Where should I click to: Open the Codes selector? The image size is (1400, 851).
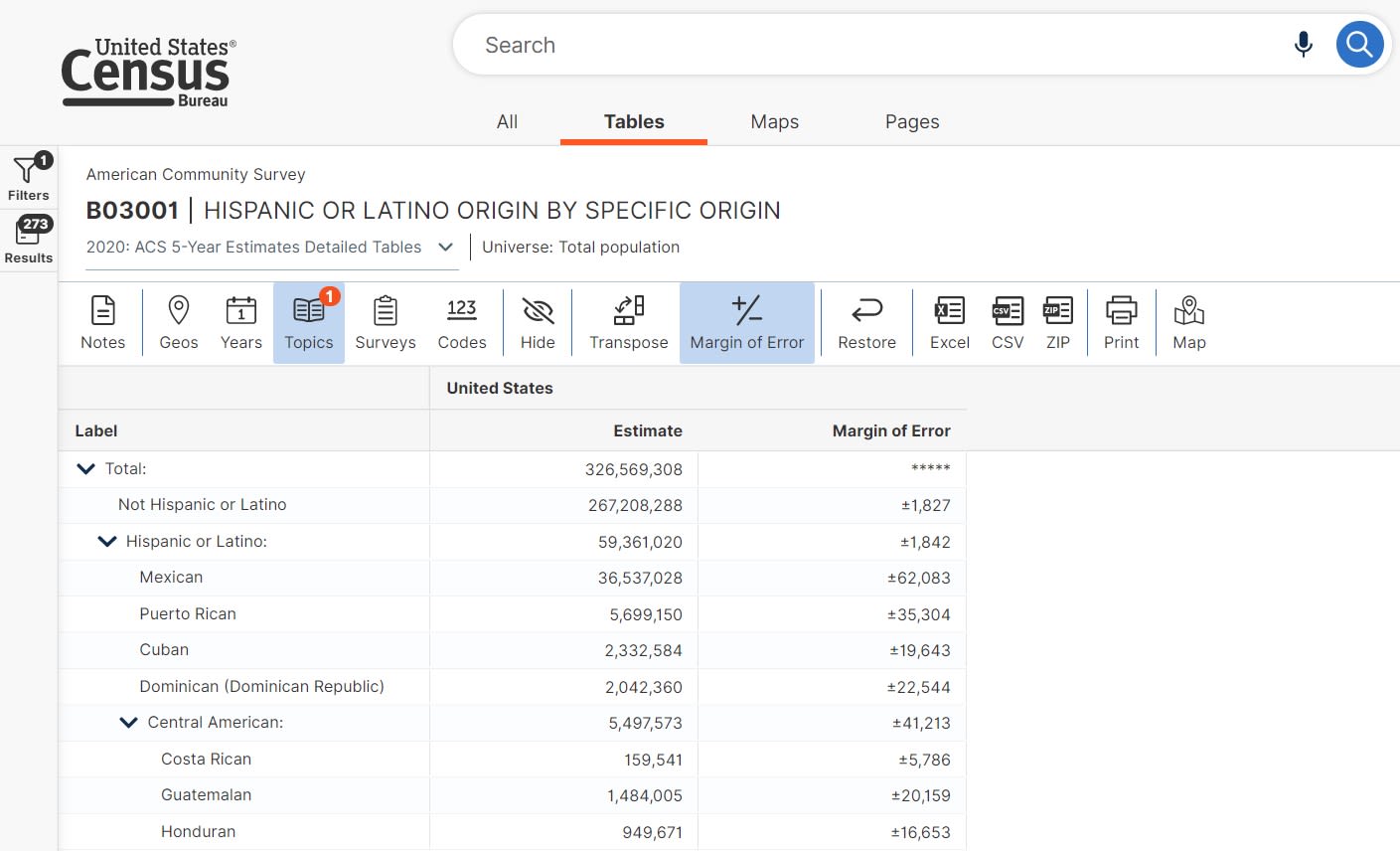pyautogui.click(x=461, y=320)
